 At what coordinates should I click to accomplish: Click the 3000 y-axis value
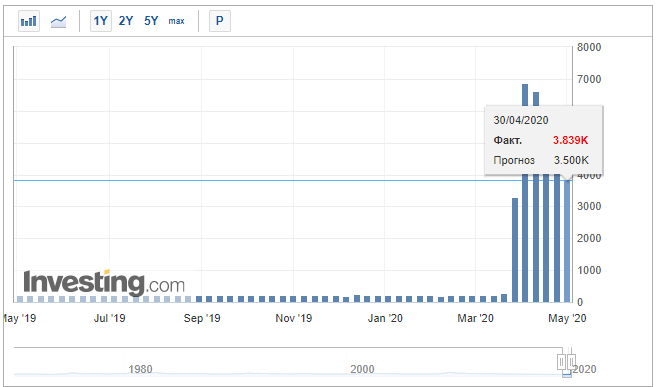pyautogui.click(x=589, y=206)
